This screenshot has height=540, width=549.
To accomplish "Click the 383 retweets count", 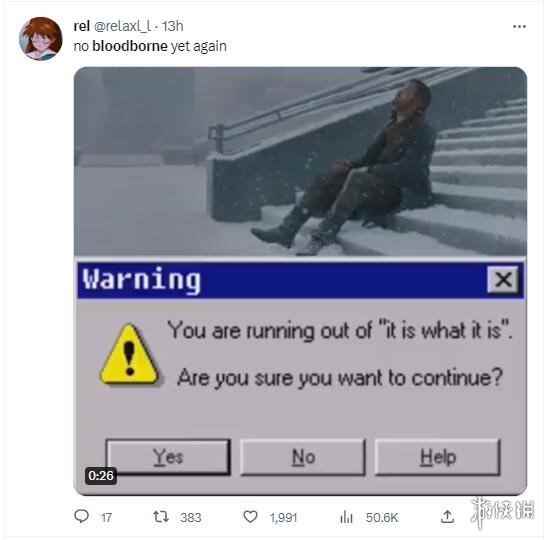I will click(x=190, y=517).
